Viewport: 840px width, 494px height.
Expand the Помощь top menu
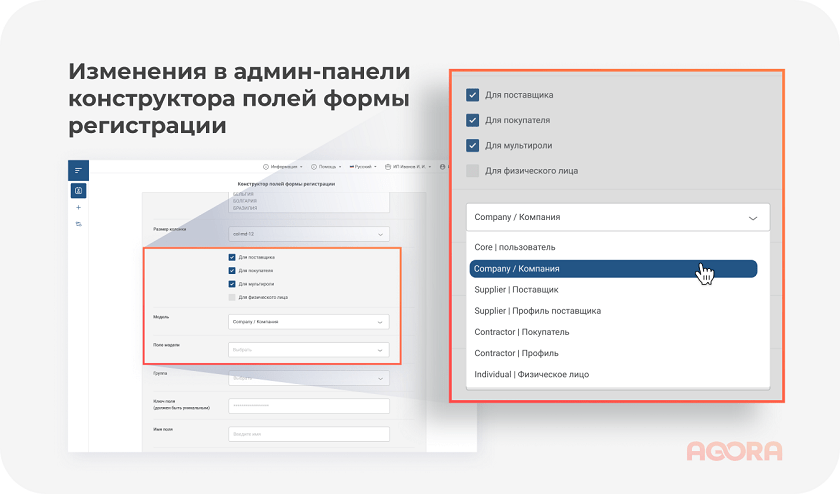click(x=326, y=167)
